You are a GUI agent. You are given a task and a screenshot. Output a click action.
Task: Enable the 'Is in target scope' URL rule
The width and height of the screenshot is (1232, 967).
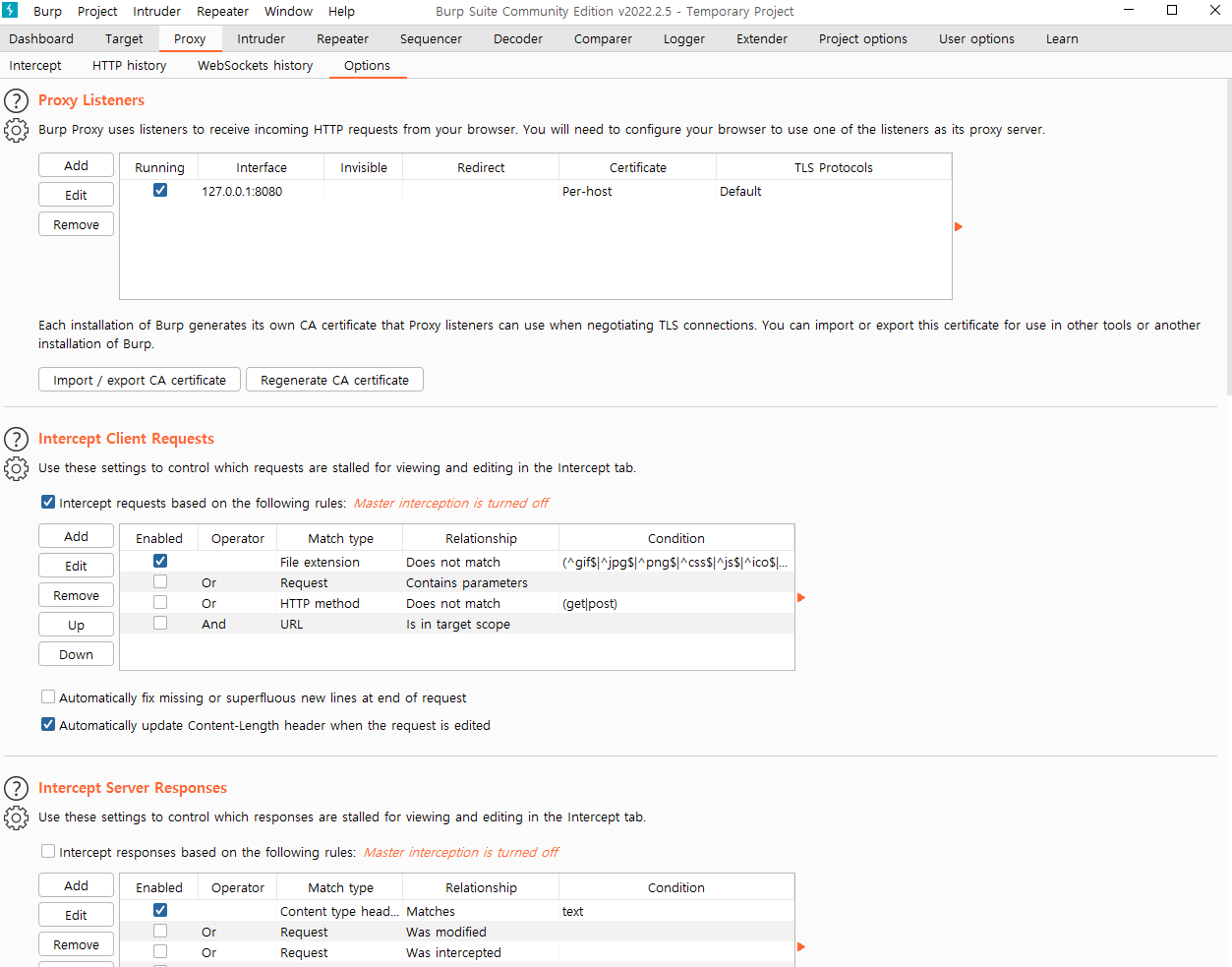160,623
